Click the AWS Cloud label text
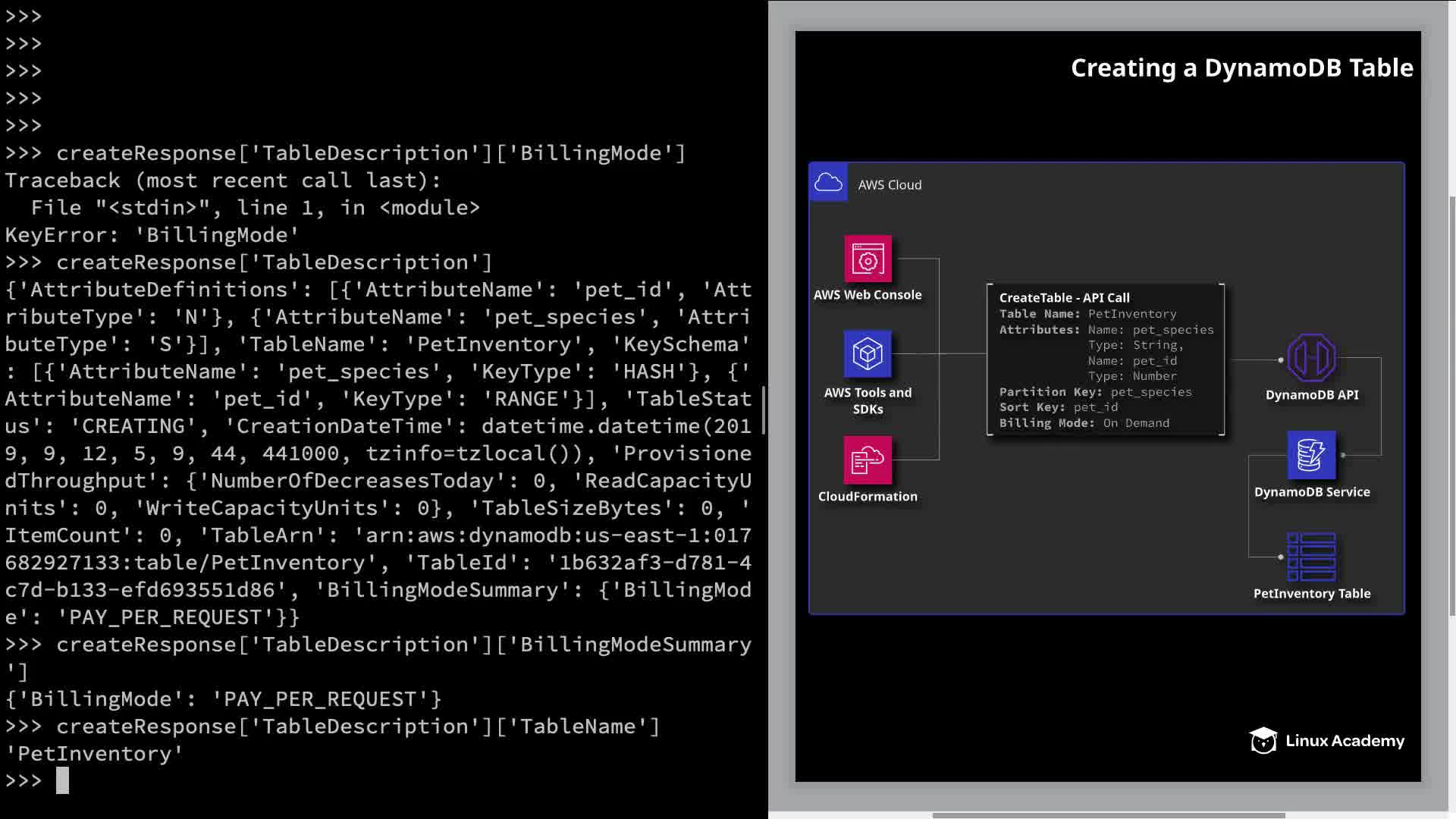The width and height of the screenshot is (1456, 819). coord(890,185)
